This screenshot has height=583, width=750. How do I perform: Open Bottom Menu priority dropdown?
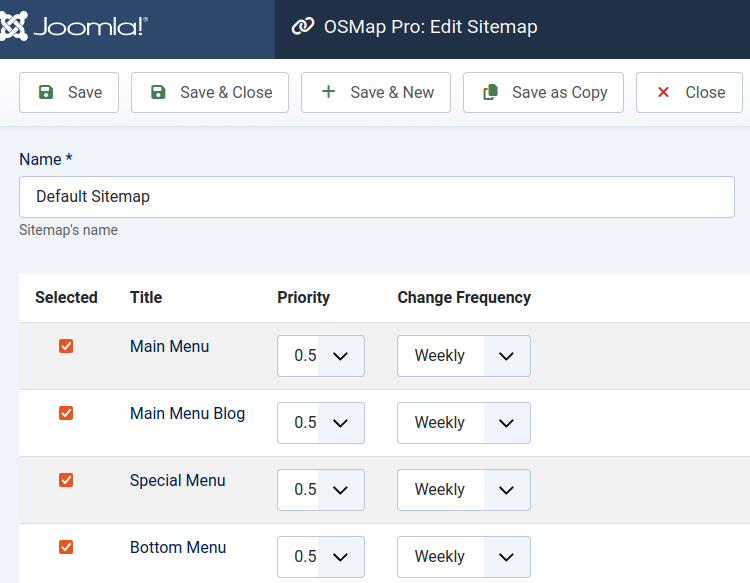click(321, 557)
